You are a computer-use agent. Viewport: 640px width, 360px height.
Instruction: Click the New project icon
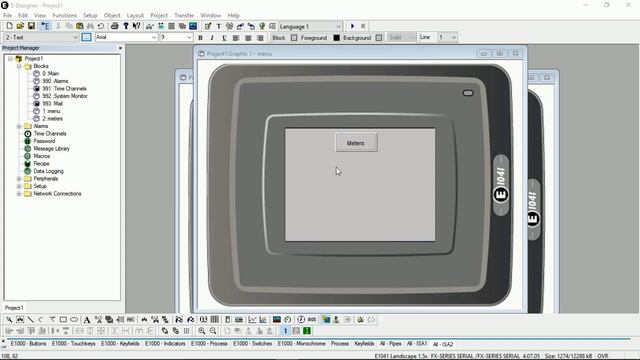9,26
